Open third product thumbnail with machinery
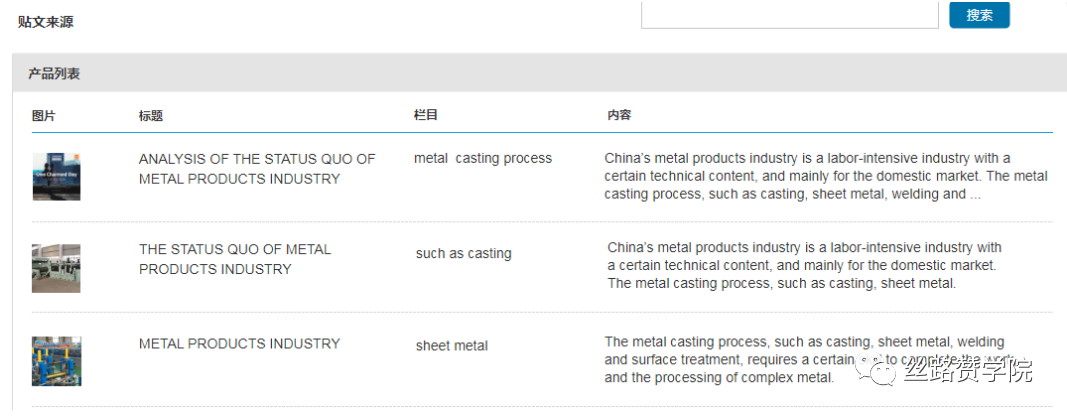1067x417 pixels. (56, 361)
